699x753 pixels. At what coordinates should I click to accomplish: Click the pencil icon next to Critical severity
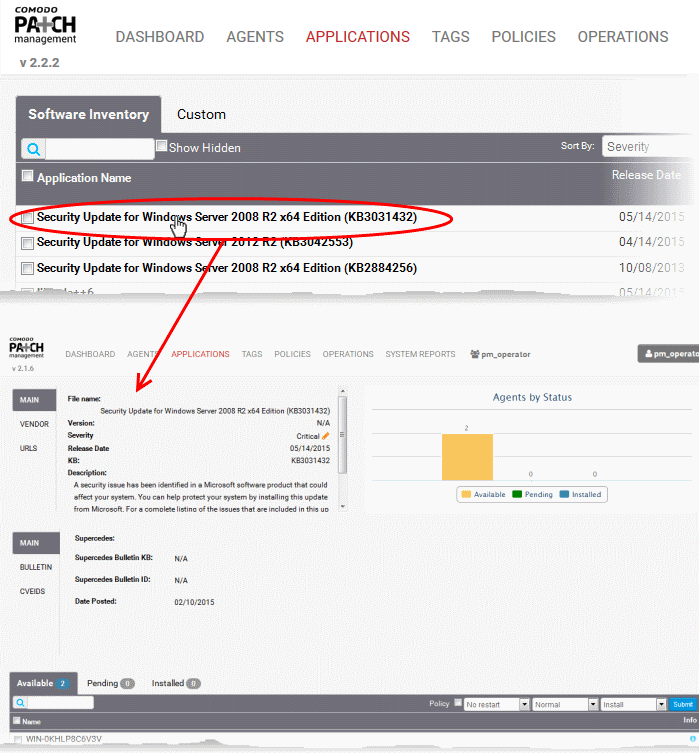coord(325,436)
